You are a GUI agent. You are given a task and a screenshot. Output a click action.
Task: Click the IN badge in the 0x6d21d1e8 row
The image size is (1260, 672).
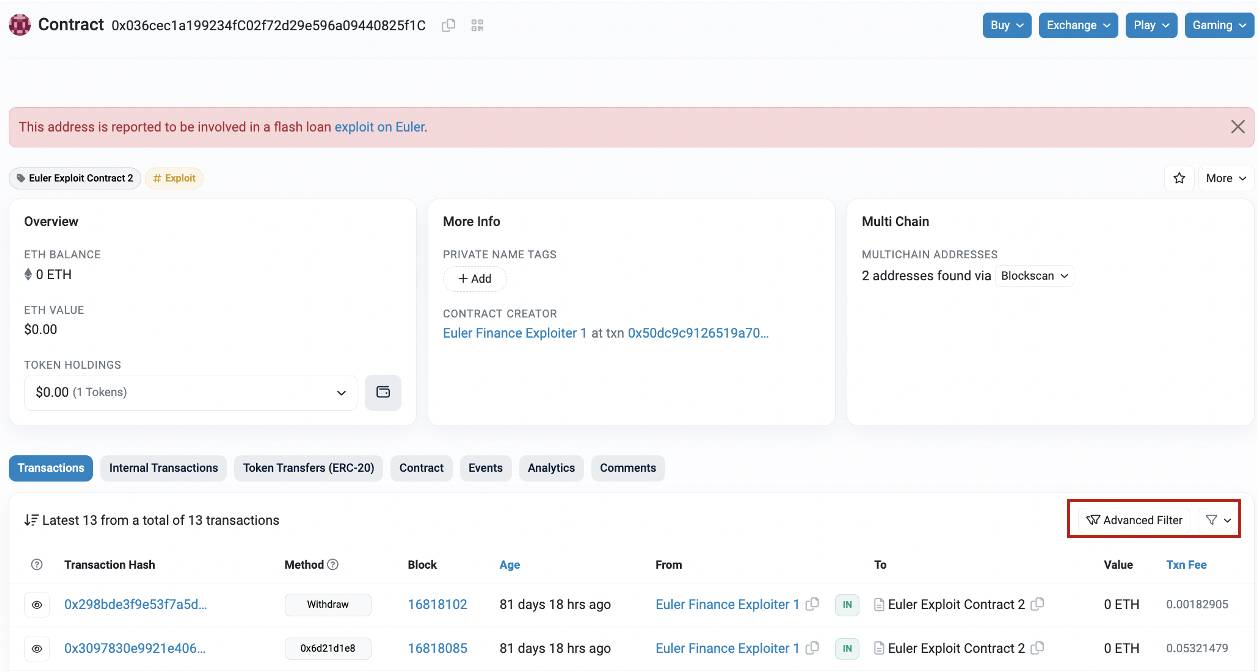point(847,648)
